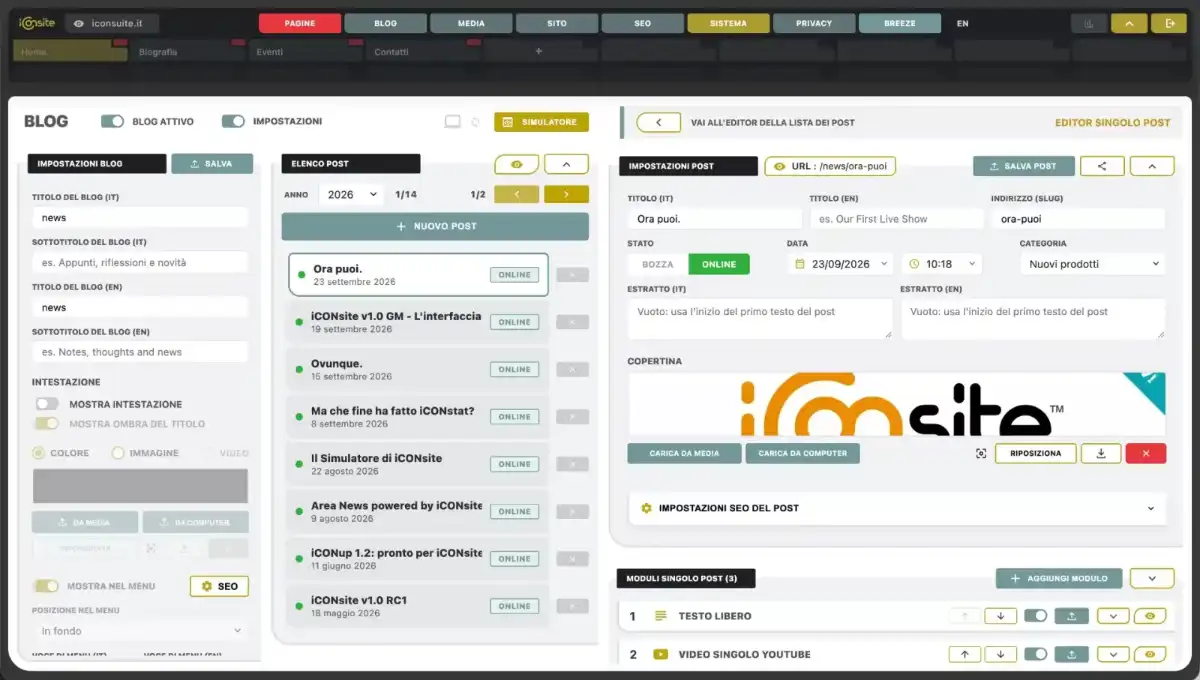Image resolution: width=1200 pixels, height=680 pixels.
Task: Go to next page of post list
Action: [566, 194]
